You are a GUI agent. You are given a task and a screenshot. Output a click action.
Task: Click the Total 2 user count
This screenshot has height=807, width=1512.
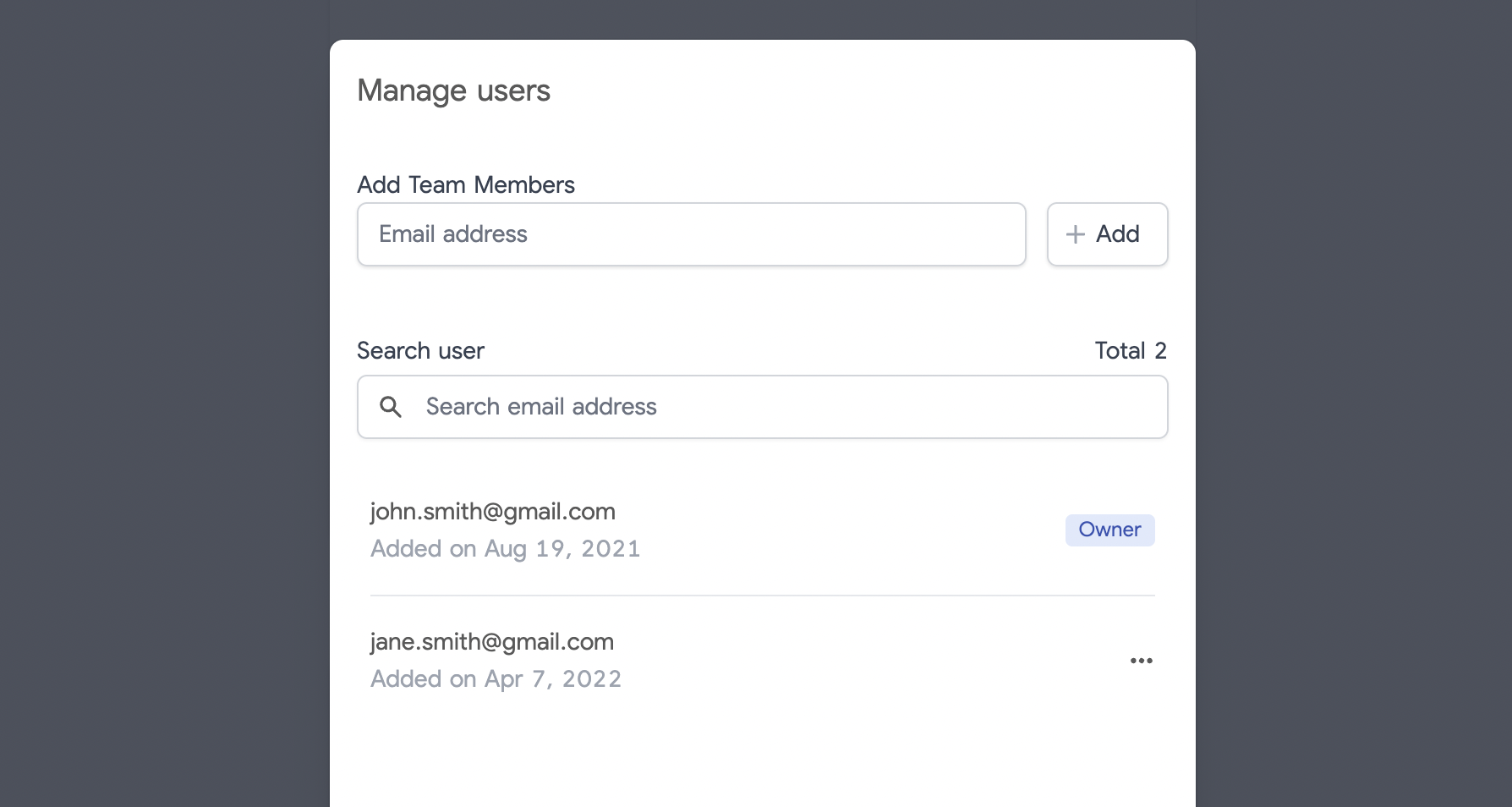[x=1130, y=351]
